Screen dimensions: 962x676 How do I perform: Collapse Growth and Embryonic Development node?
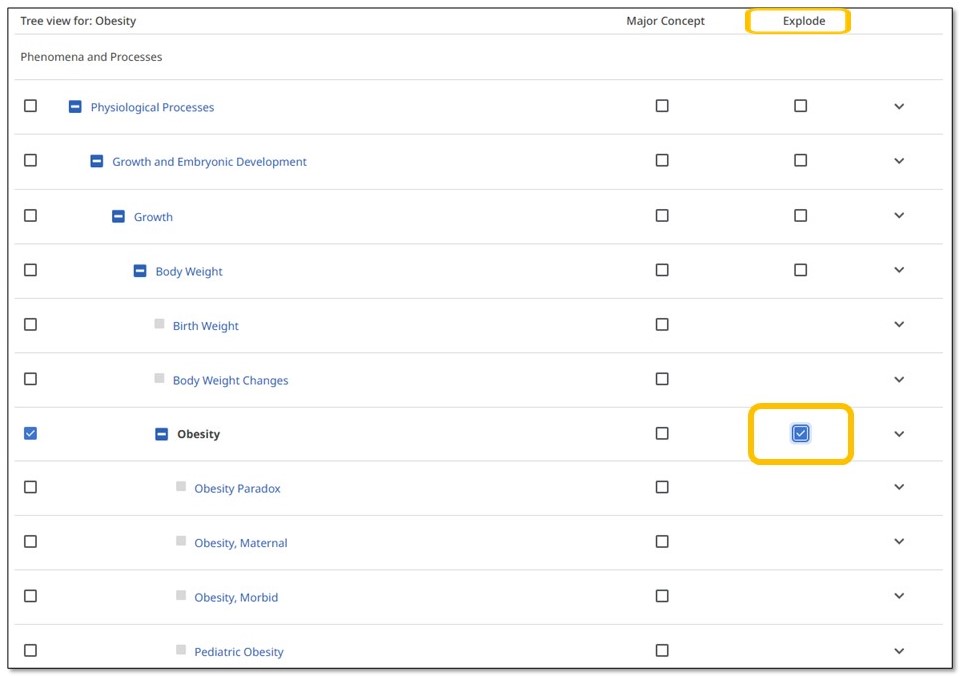pos(97,161)
